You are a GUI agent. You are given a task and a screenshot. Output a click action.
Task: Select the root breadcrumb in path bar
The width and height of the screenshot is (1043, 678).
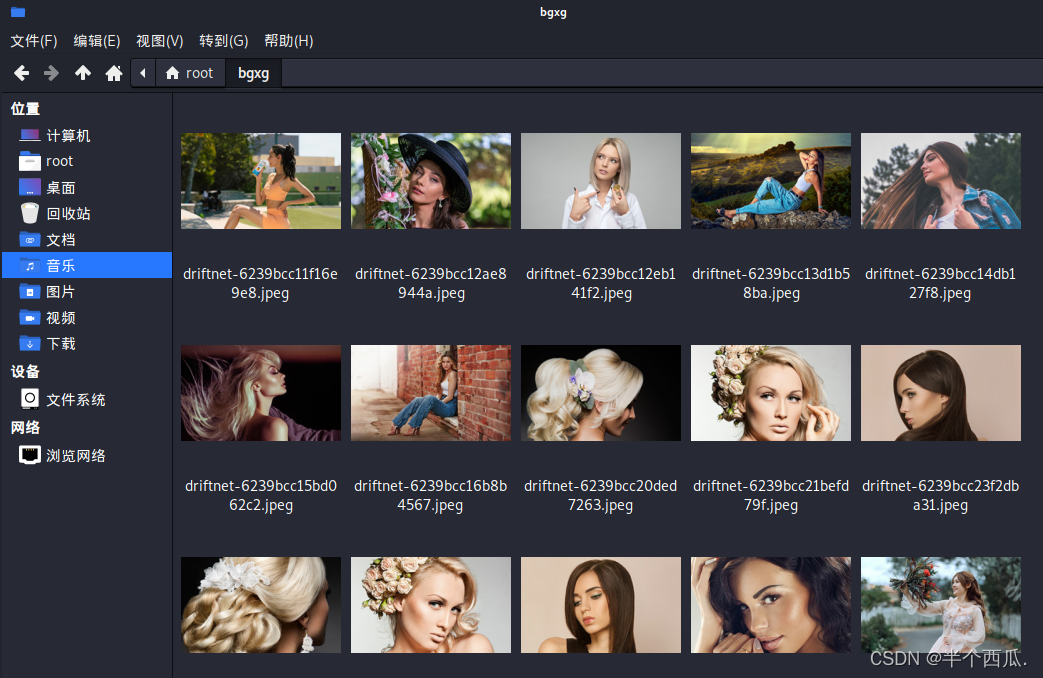point(190,73)
